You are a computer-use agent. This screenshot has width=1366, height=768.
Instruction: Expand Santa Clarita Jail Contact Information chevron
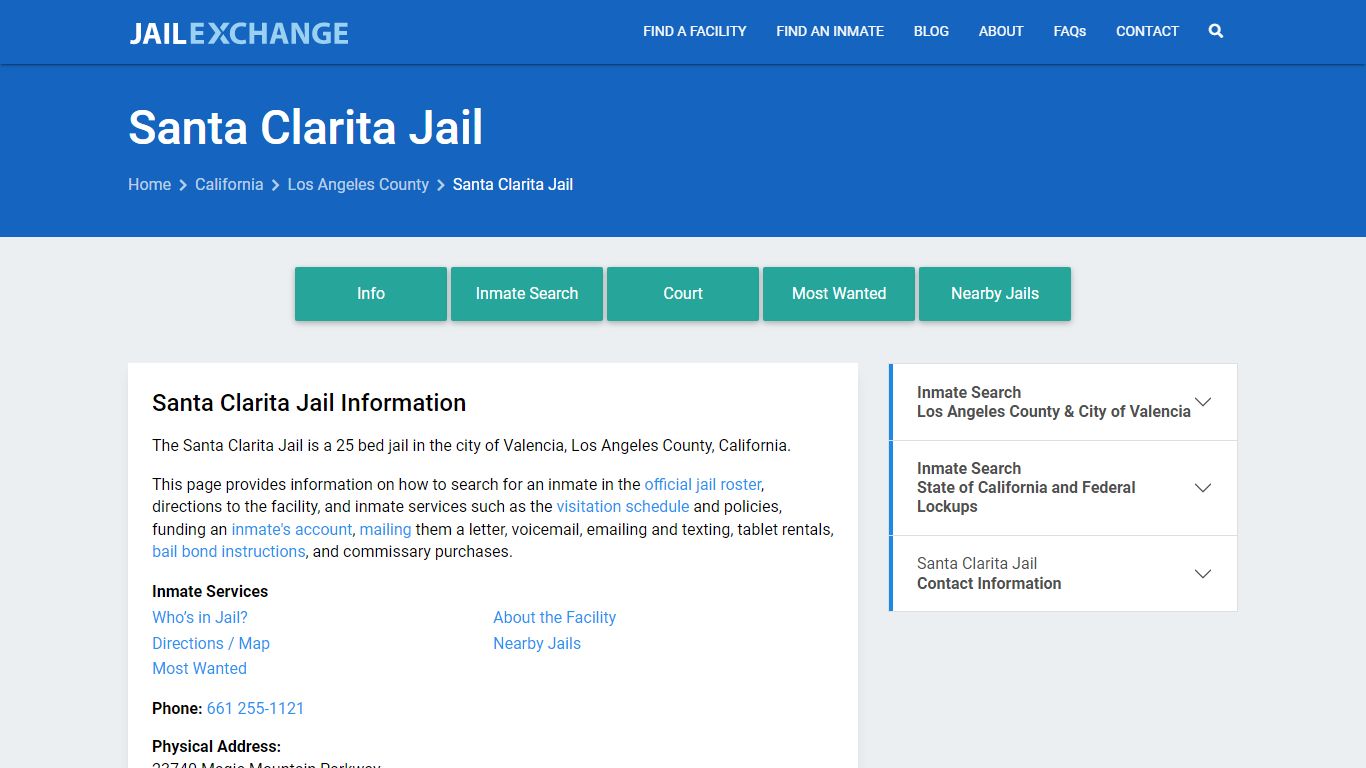(x=1203, y=574)
